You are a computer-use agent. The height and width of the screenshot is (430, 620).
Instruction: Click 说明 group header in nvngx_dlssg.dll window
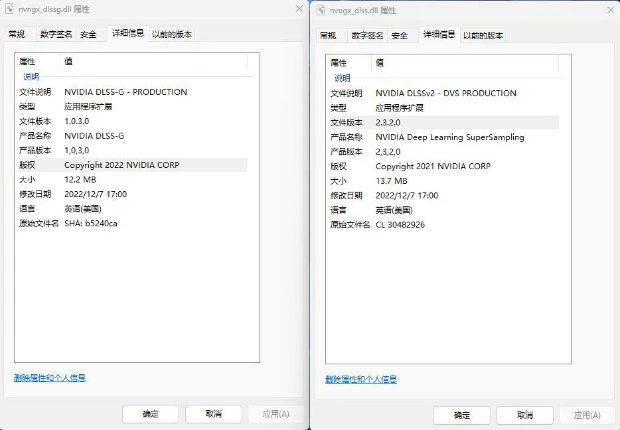tap(31, 76)
